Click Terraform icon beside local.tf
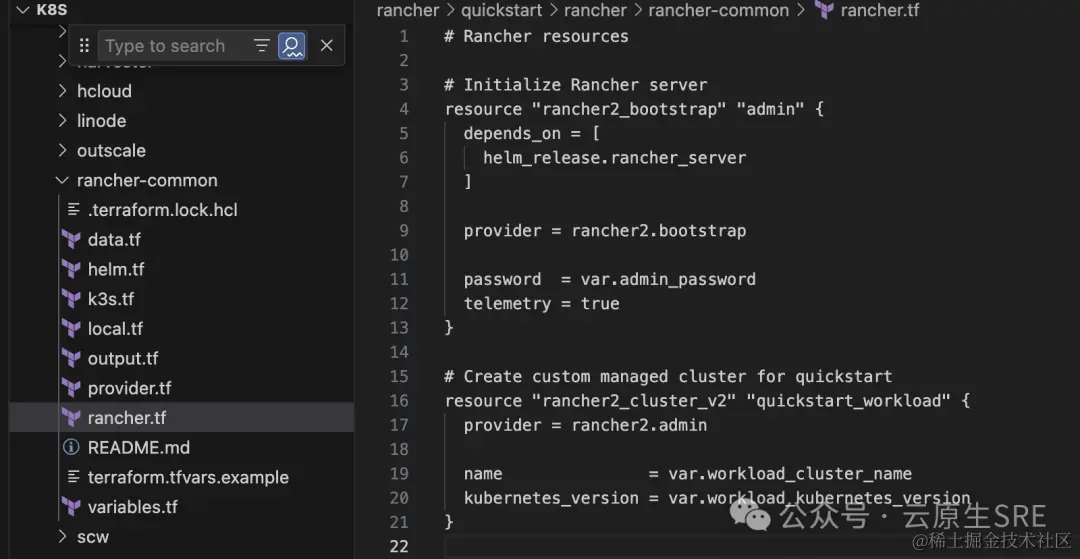Image resolution: width=1080 pixels, height=559 pixels. coord(71,328)
